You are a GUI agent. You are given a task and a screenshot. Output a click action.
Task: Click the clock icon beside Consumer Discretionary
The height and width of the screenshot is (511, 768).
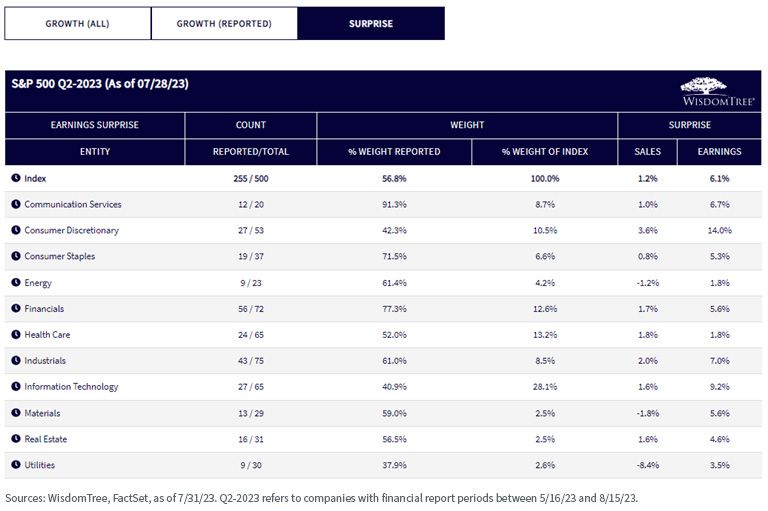click(x=16, y=230)
